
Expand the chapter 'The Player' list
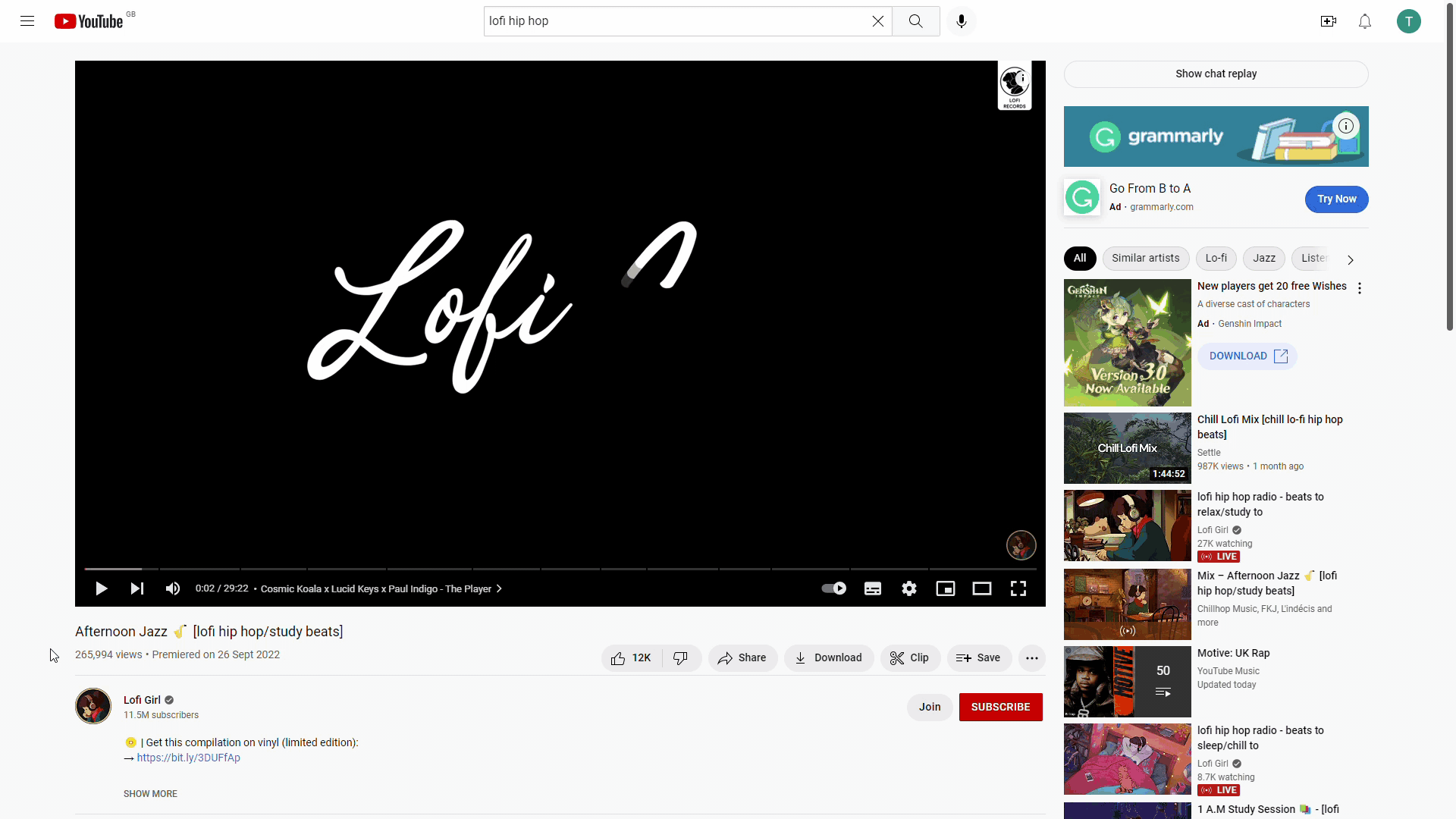[x=381, y=588]
